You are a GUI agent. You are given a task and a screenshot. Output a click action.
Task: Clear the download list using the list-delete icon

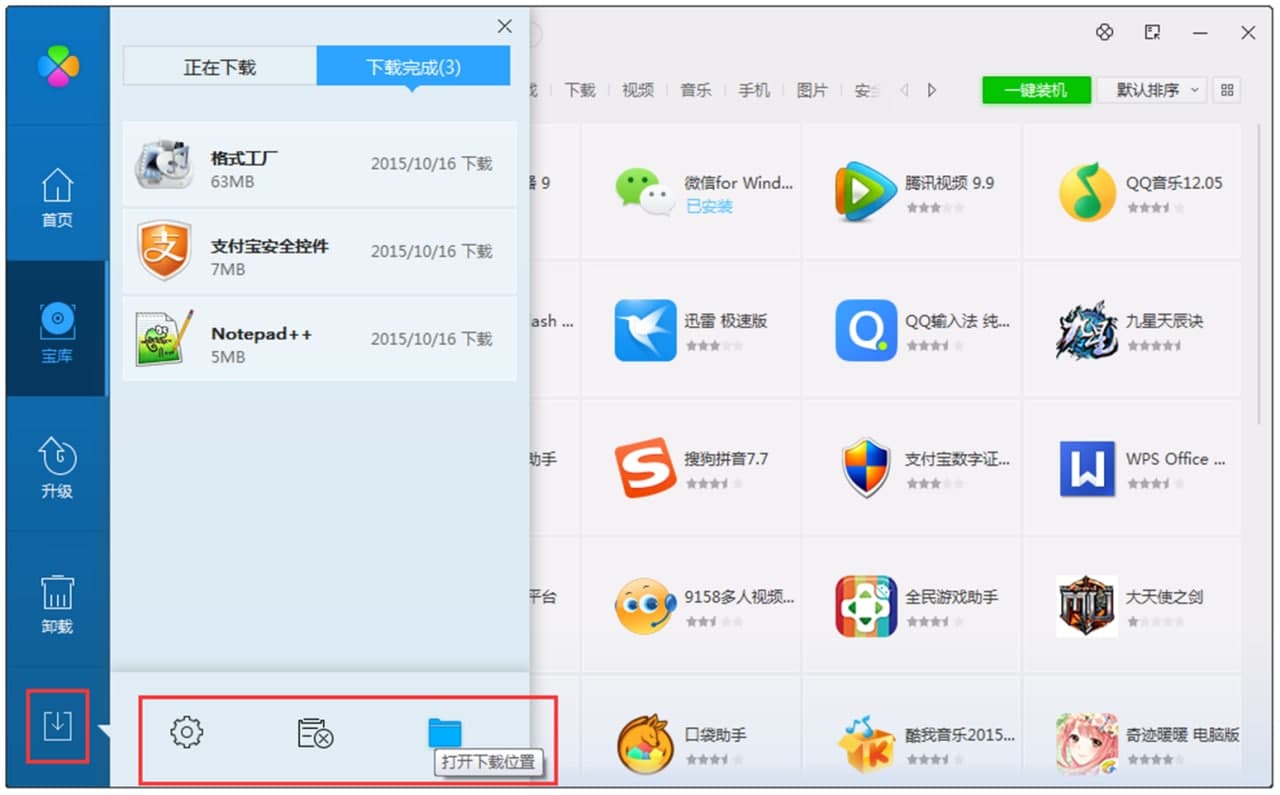coord(315,733)
